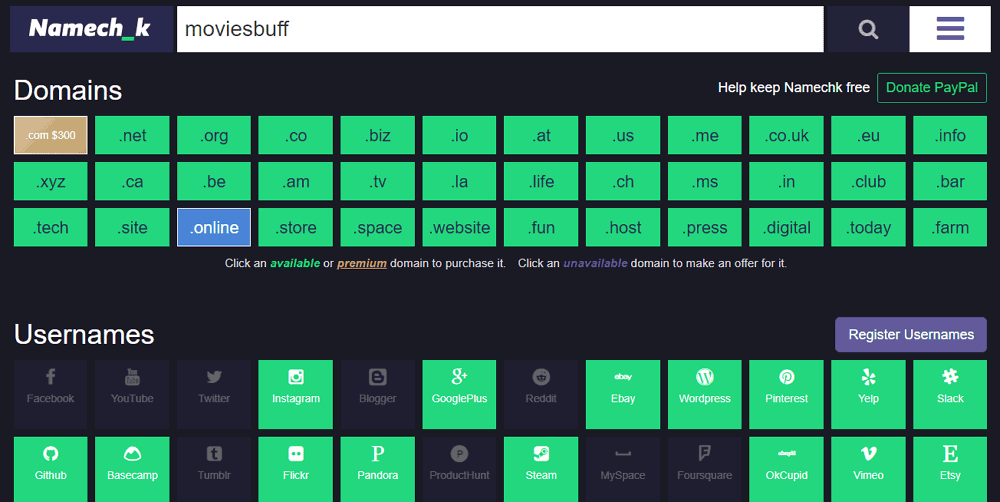Click the Namechk logo
1000x502 pixels.
pyautogui.click(x=90, y=29)
